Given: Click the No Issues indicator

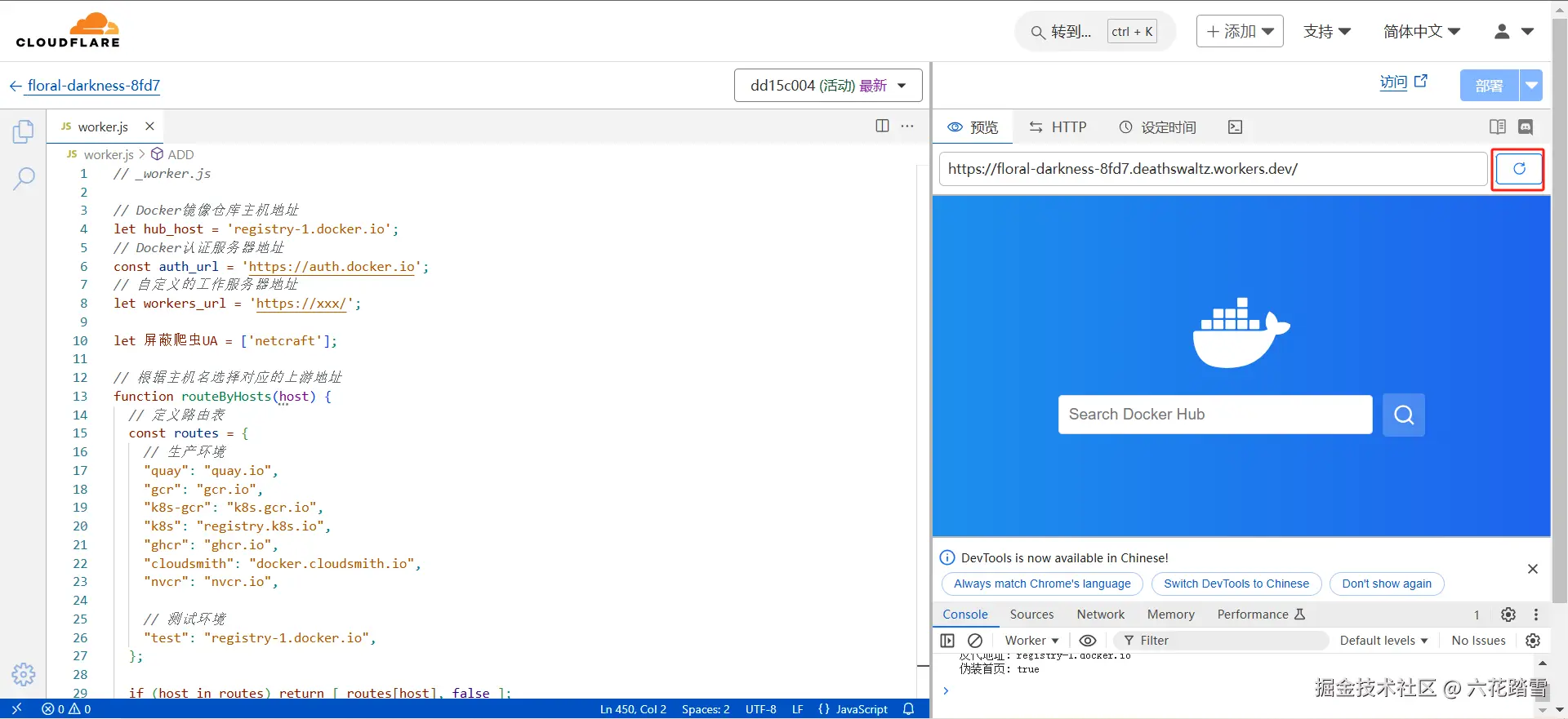Looking at the screenshot, I should pos(1478,641).
